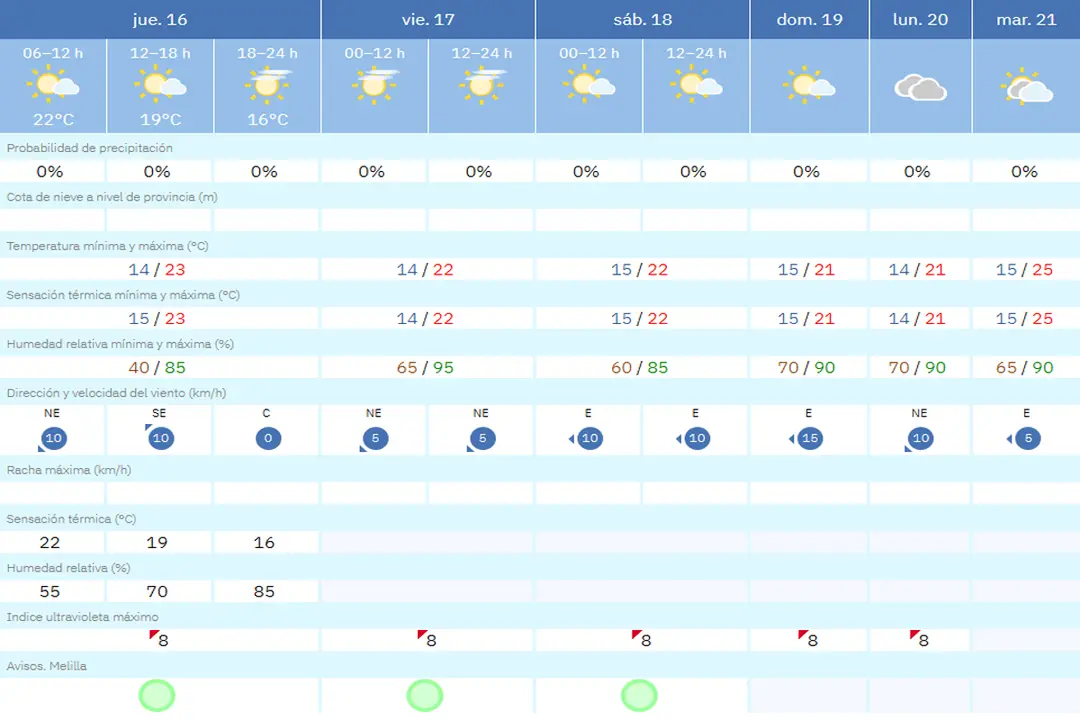This screenshot has height=720, width=1080.
Task: Select the lun. 20 day header
Action: (x=920, y=19)
